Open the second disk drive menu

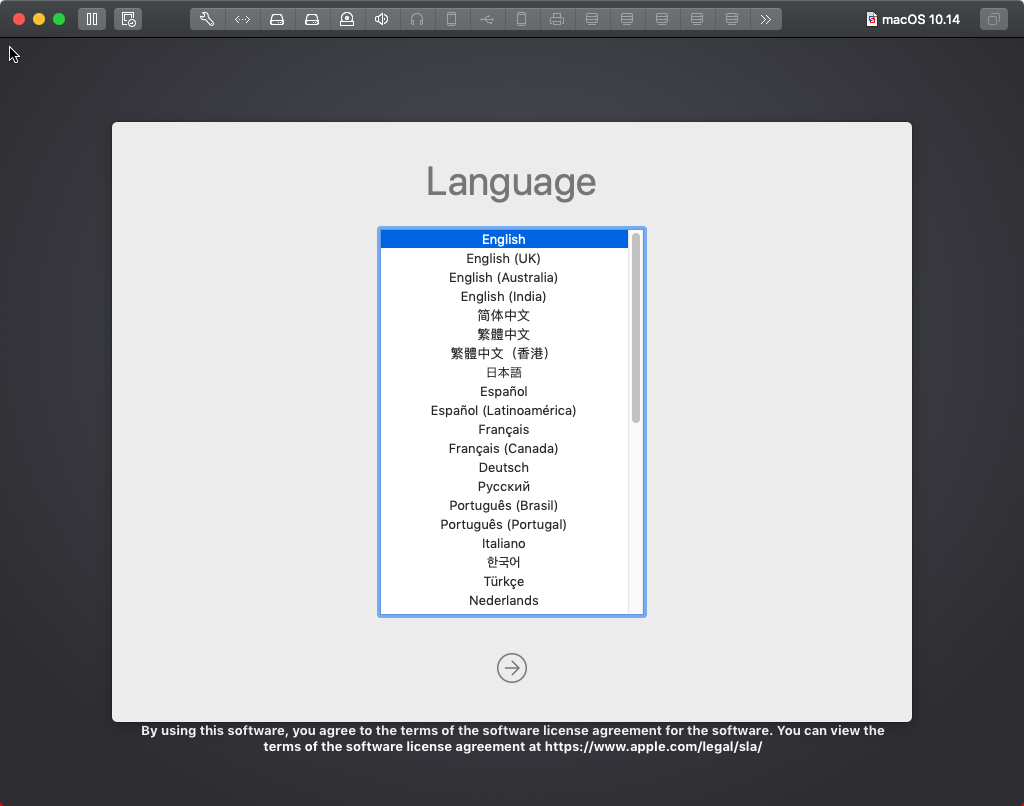point(312,19)
